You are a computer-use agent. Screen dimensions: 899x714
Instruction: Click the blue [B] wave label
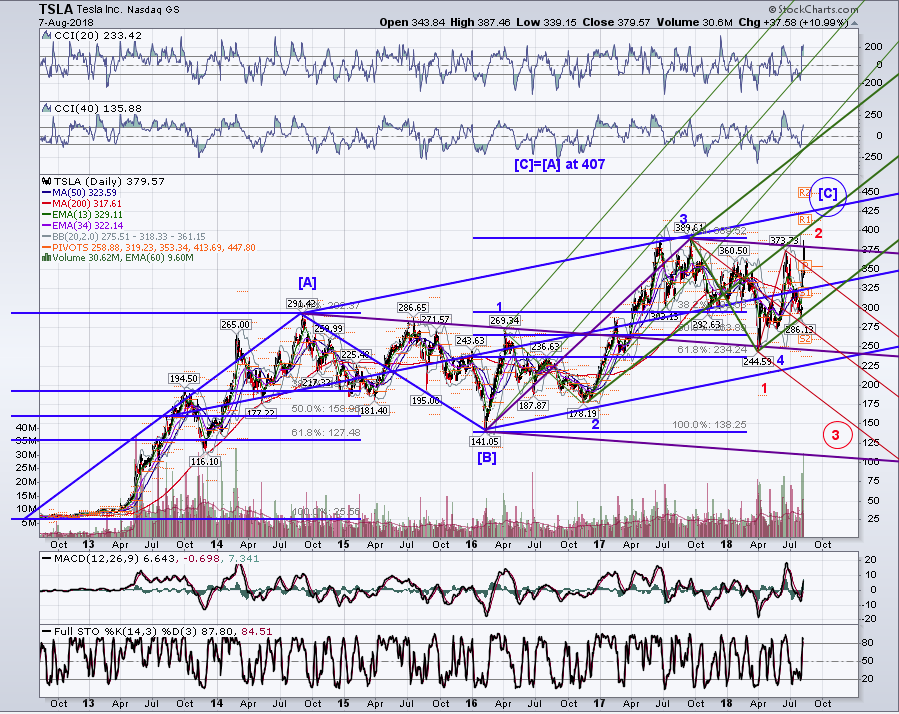pos(487,458)
